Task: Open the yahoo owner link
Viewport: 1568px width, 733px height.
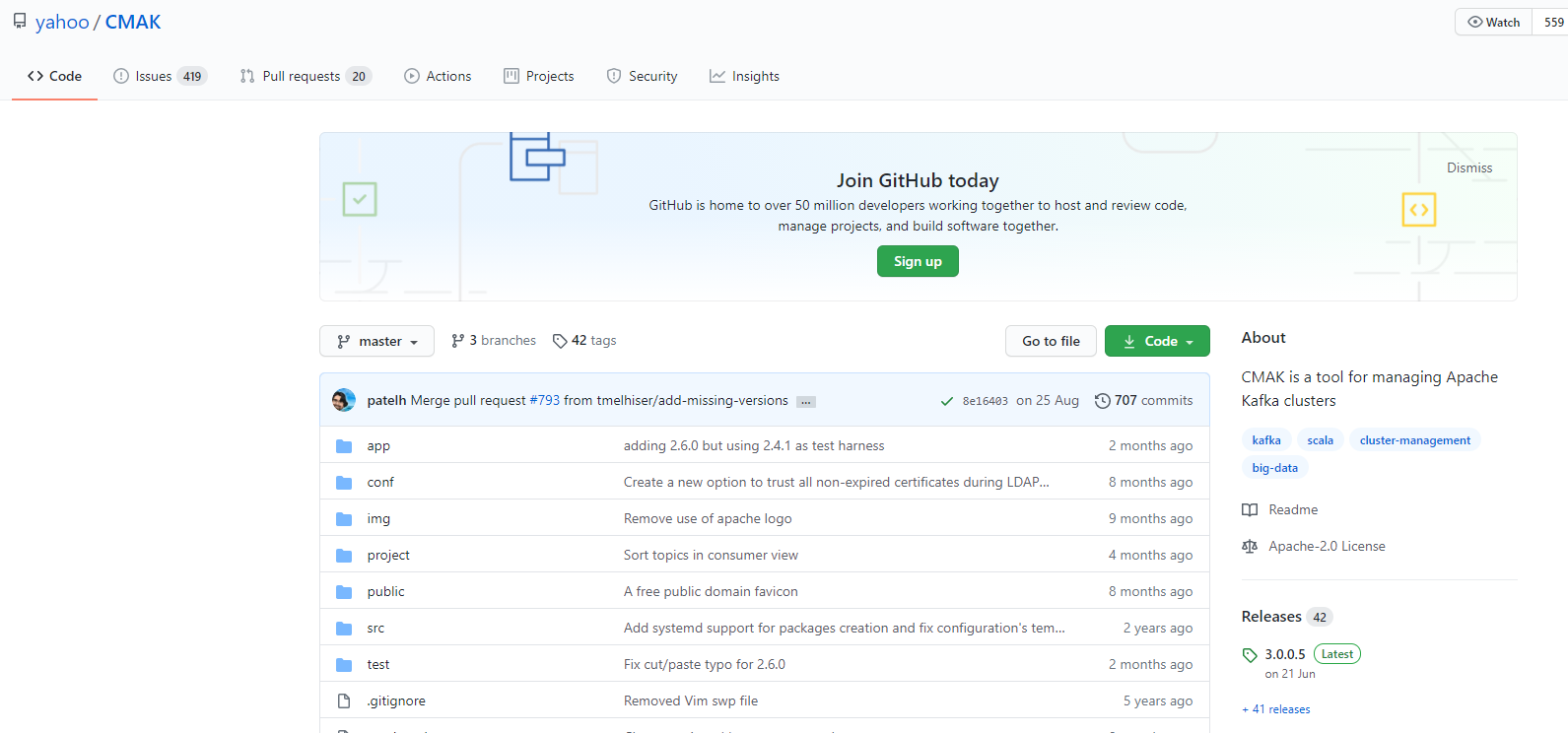Action: tap(62, 22)
